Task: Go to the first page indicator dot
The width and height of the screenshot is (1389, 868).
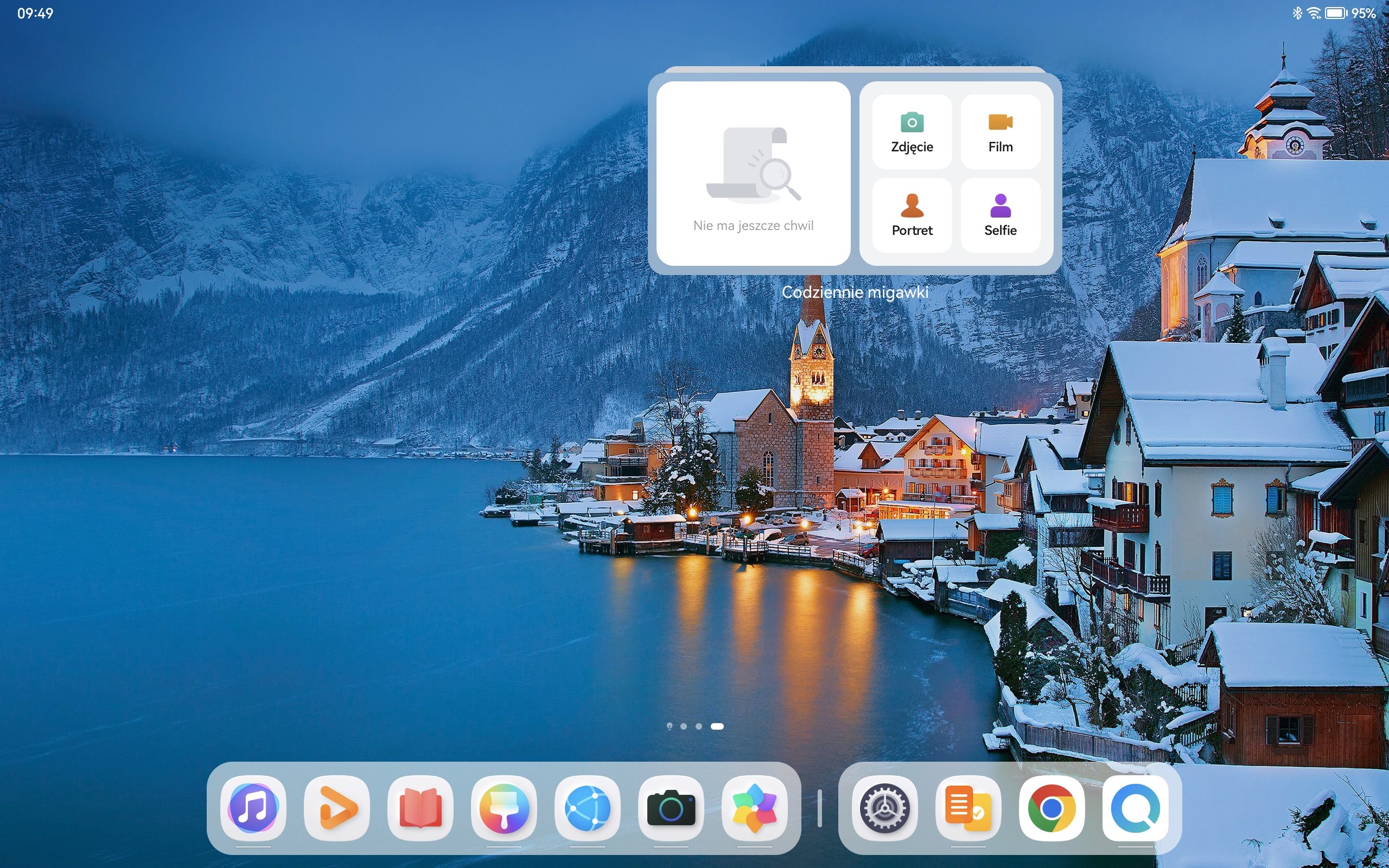Action: [669, 726]
